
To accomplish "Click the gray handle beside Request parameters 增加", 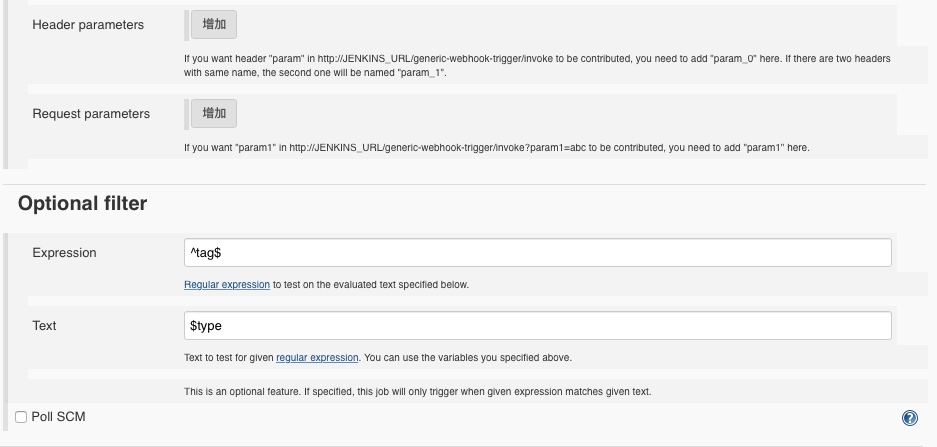I will 187,114.
